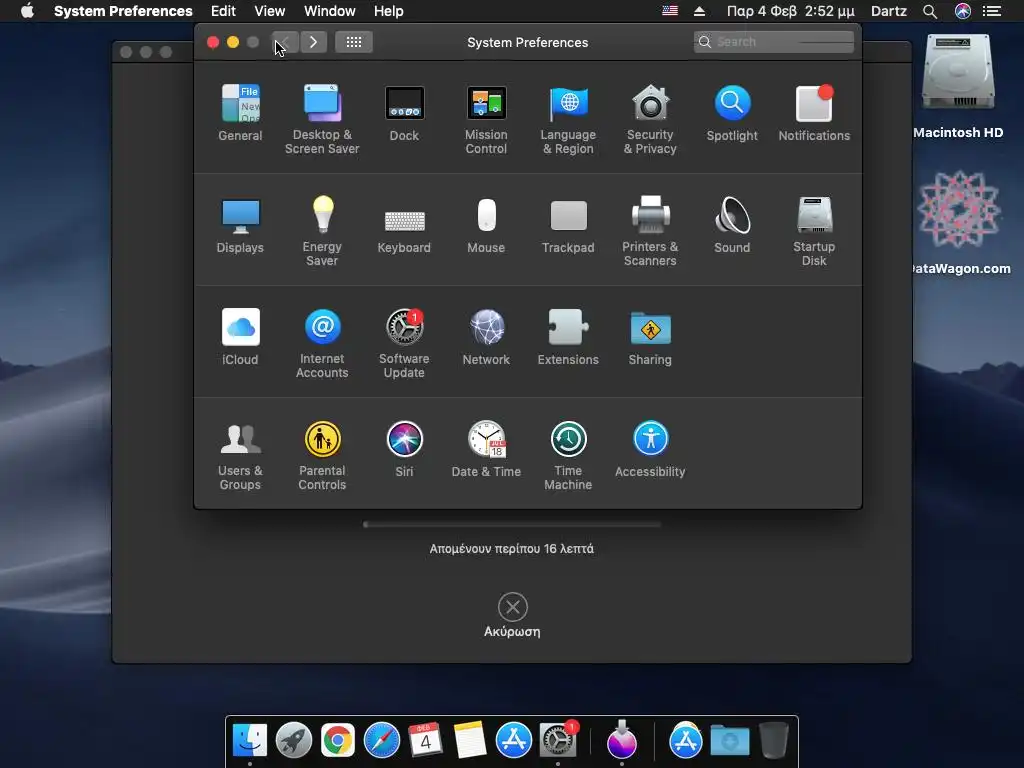The width and height of the screenshot is (1024, 768).
Task: Open Energy Saver preferences
Action: 322,231
